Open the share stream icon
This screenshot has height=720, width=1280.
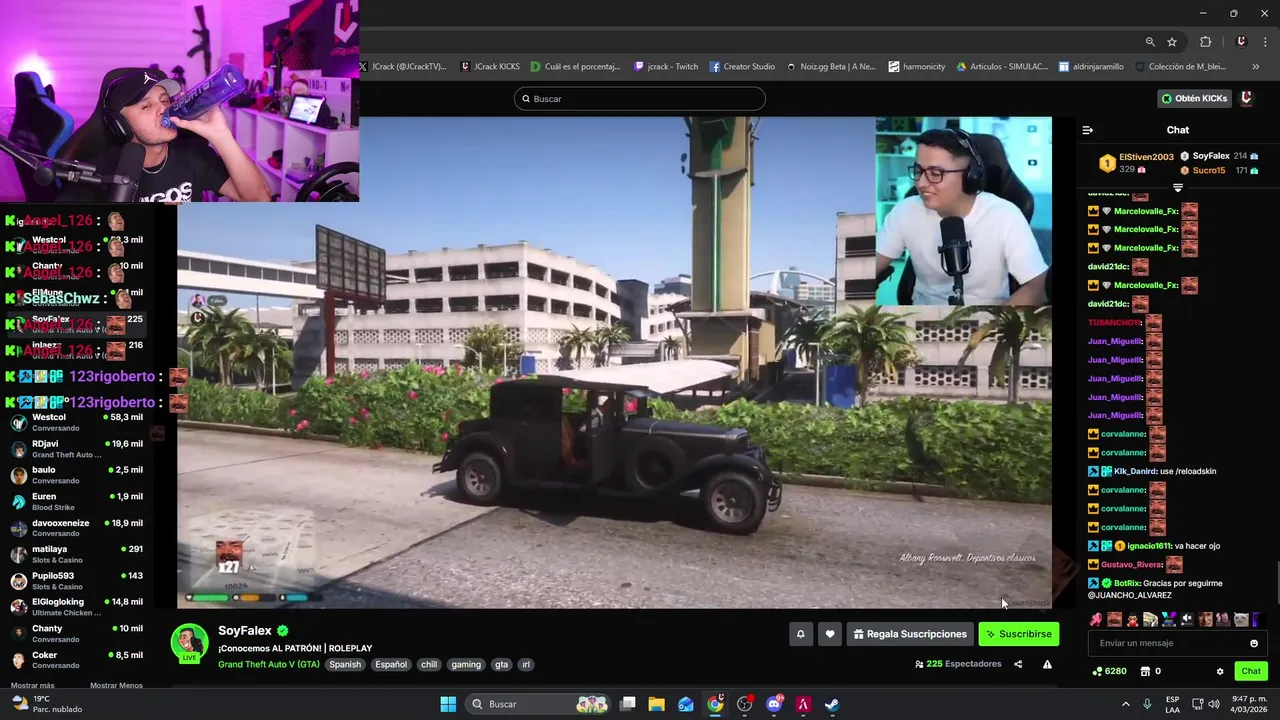[x=1018, y=664]
